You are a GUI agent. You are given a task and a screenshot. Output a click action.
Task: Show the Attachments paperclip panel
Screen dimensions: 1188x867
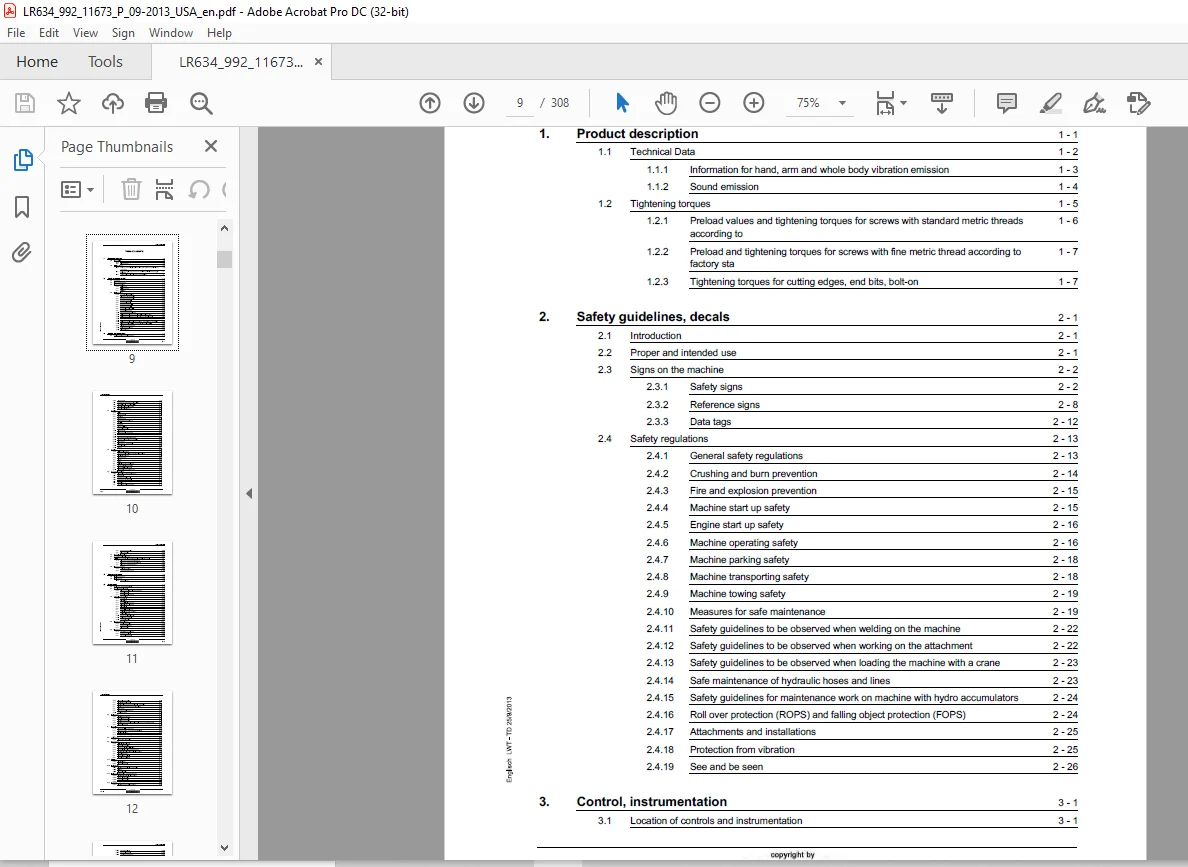[22, 252]
